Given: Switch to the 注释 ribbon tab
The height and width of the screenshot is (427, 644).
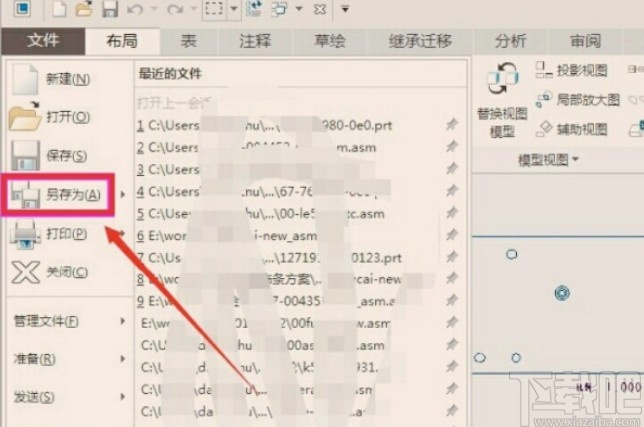Looking at the screenshot, I should tap(255, 41).
